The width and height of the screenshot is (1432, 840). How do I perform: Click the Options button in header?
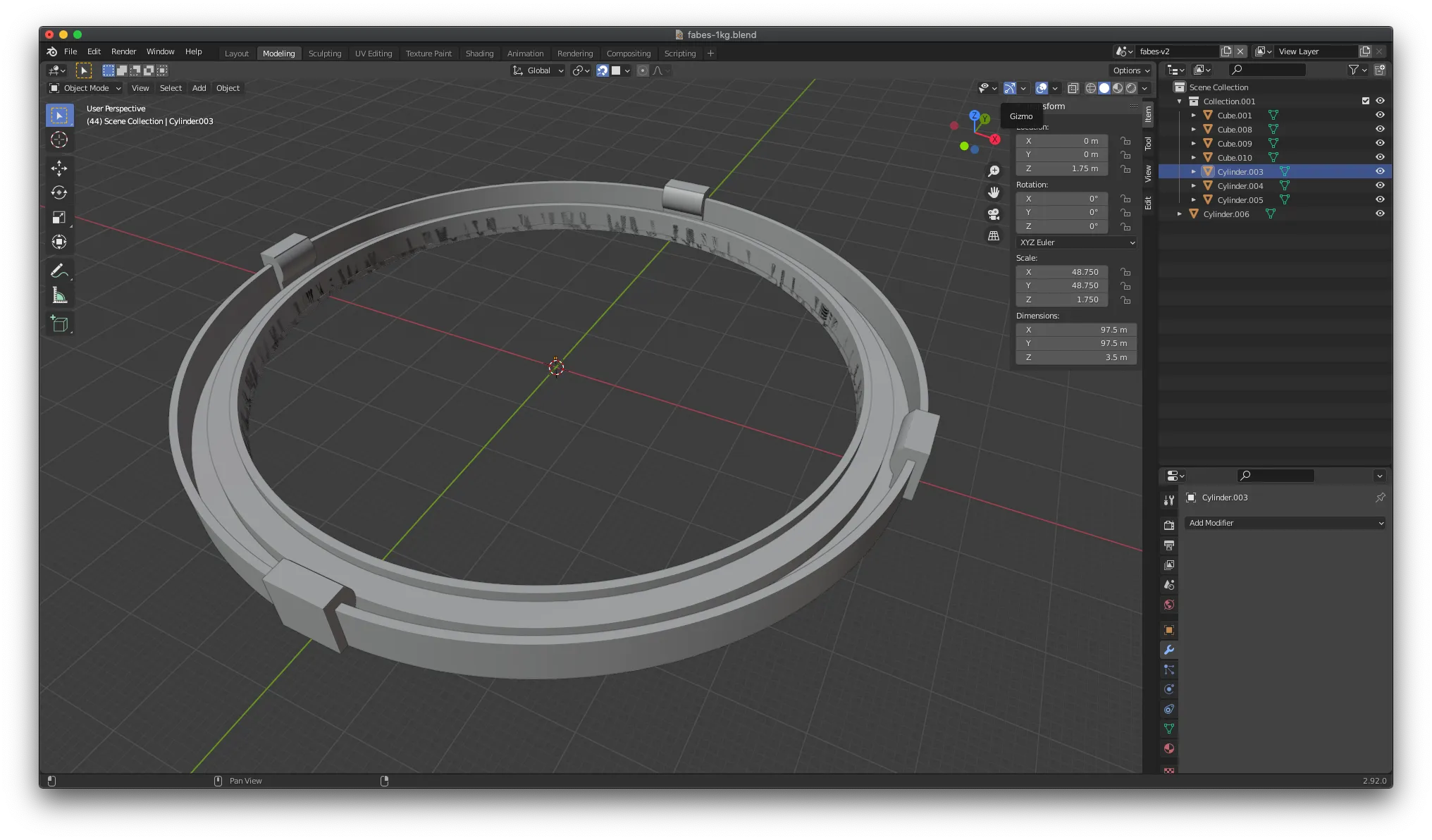(1131, 70)
